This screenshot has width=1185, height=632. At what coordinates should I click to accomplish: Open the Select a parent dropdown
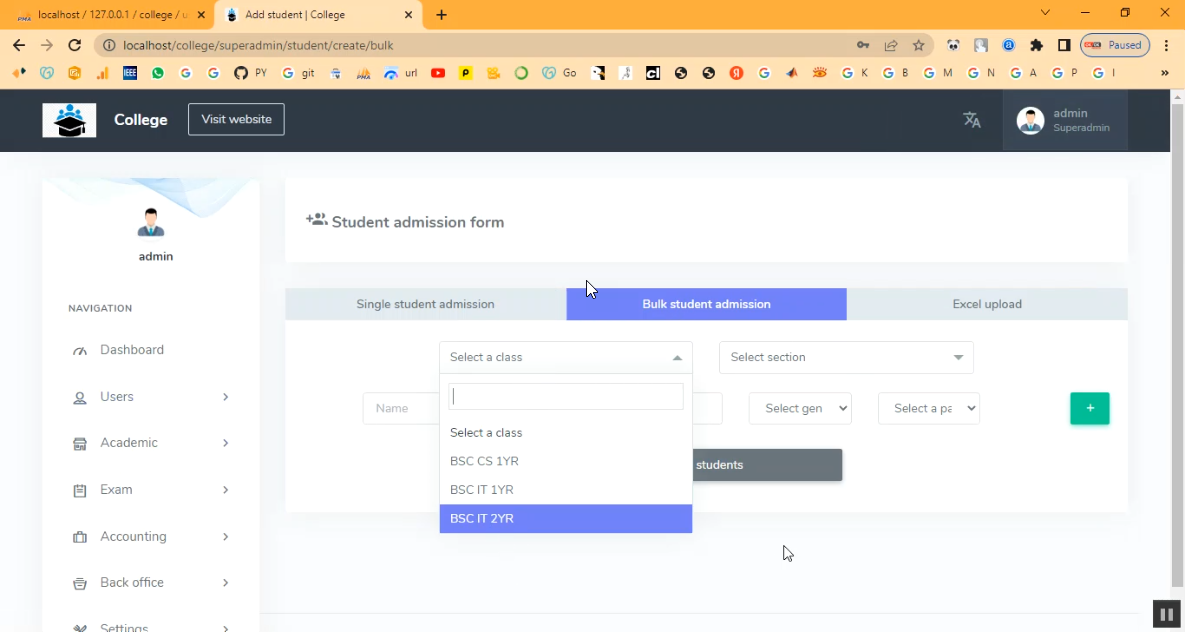pyautogui.click(x=929, y=408)
